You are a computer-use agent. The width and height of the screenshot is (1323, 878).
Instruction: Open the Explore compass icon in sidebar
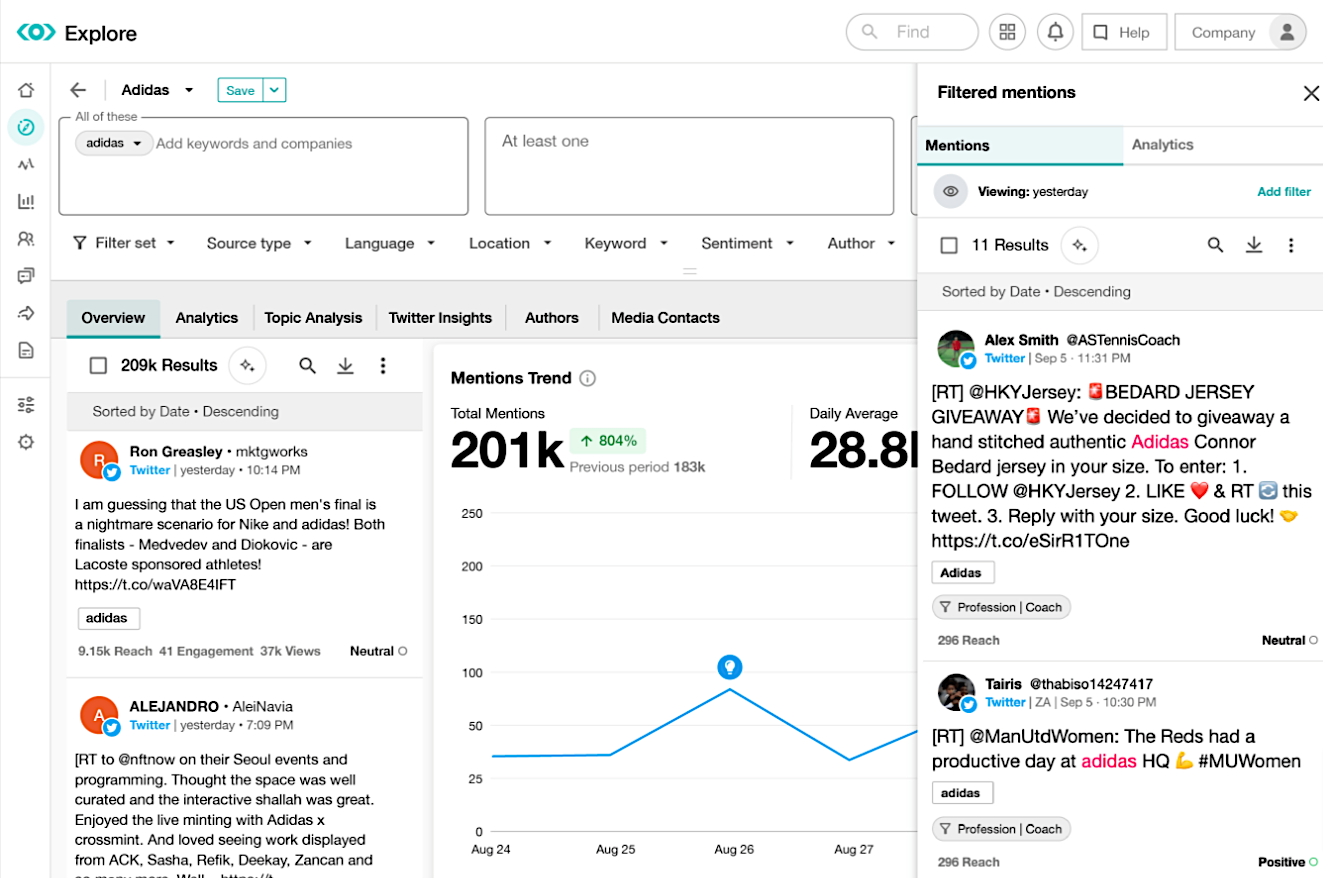25,127
